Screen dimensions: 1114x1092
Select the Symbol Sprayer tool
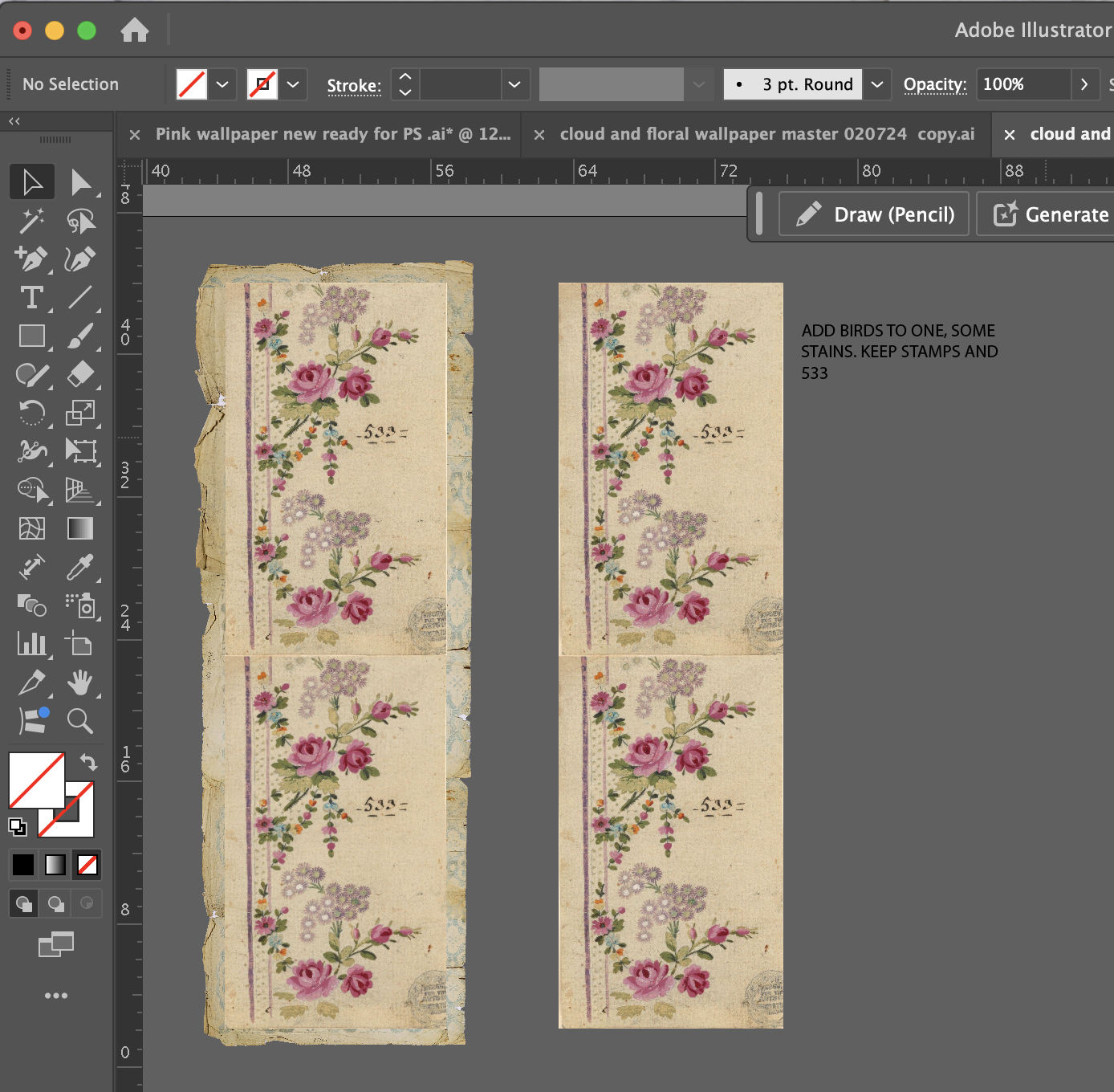(80, 605)
